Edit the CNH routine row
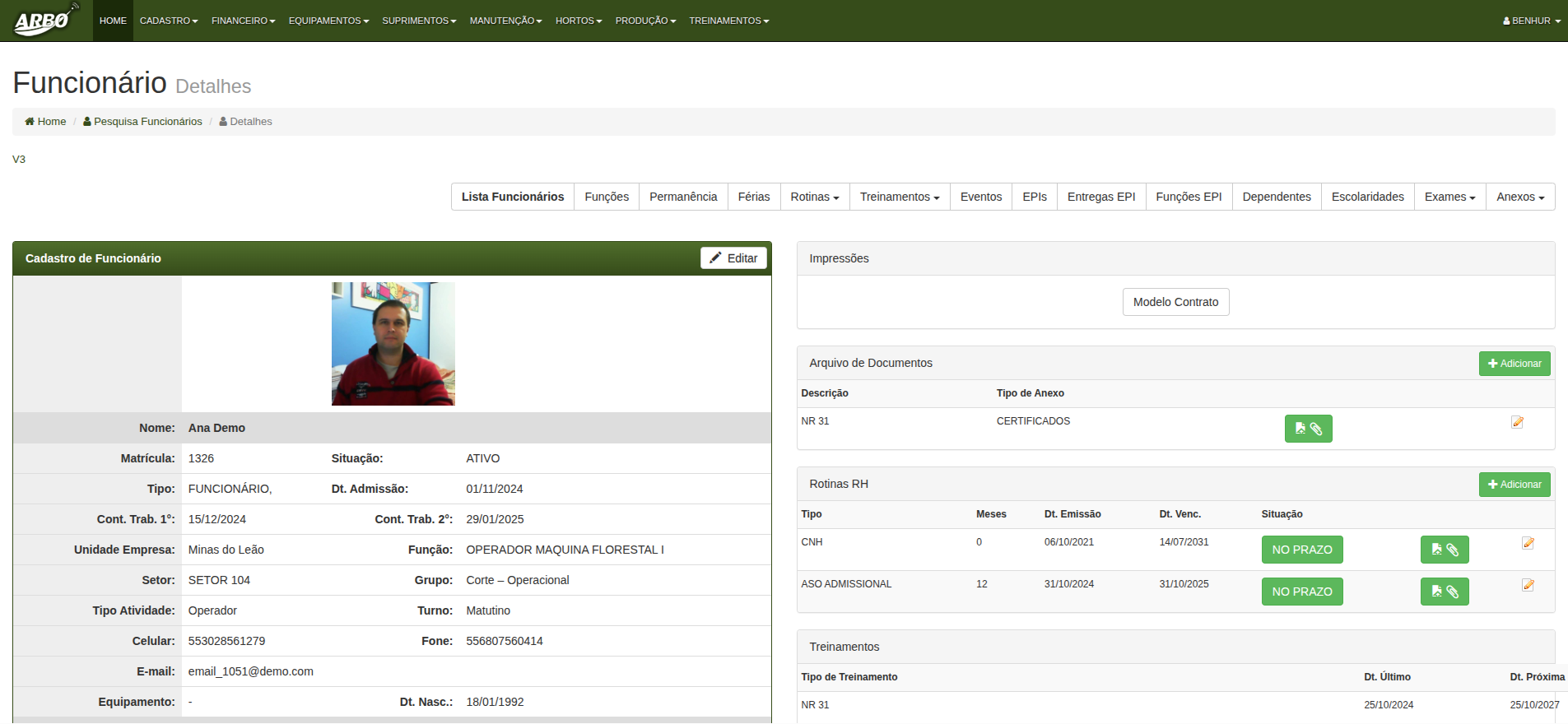The image size is (1568, 724). (x=1528, y=543)
